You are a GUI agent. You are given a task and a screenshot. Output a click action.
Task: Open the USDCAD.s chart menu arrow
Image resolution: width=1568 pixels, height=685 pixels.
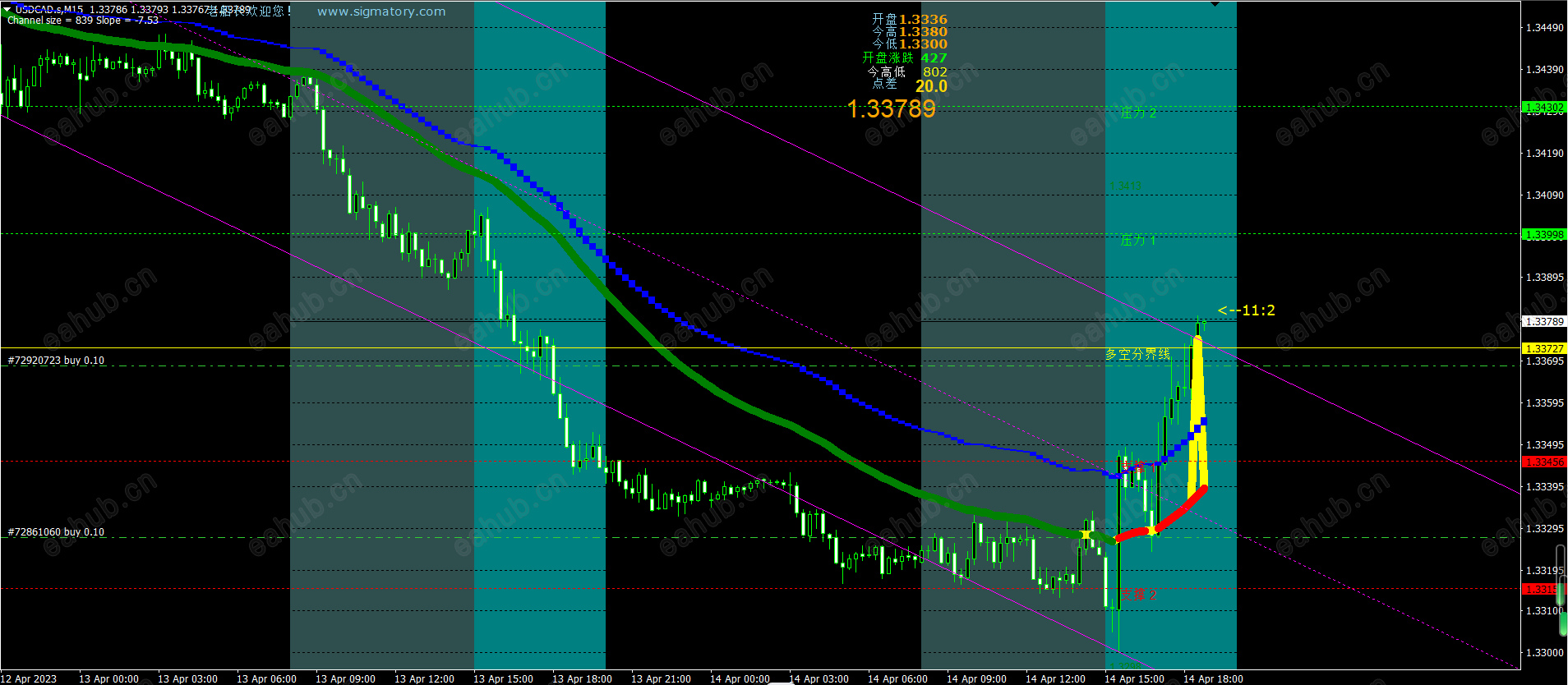tap(7, 10)
